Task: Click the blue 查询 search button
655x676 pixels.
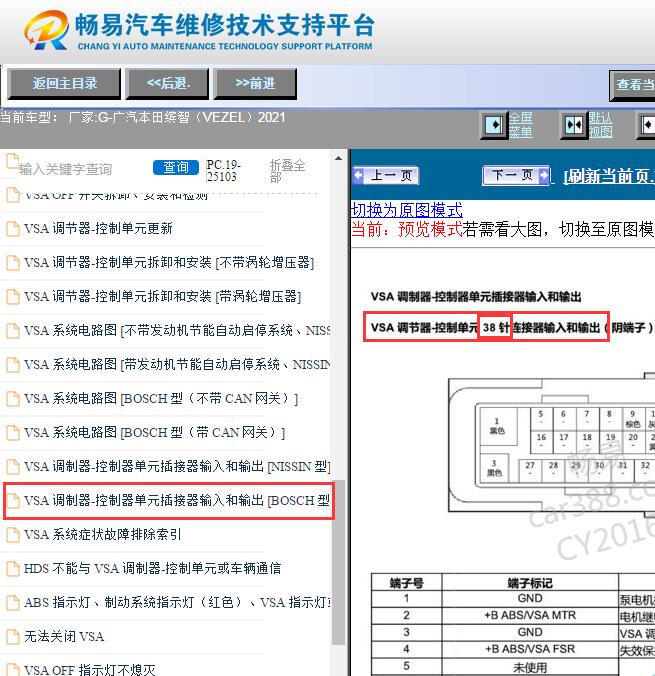Action: pyautogui.click(x=176, y=167)
